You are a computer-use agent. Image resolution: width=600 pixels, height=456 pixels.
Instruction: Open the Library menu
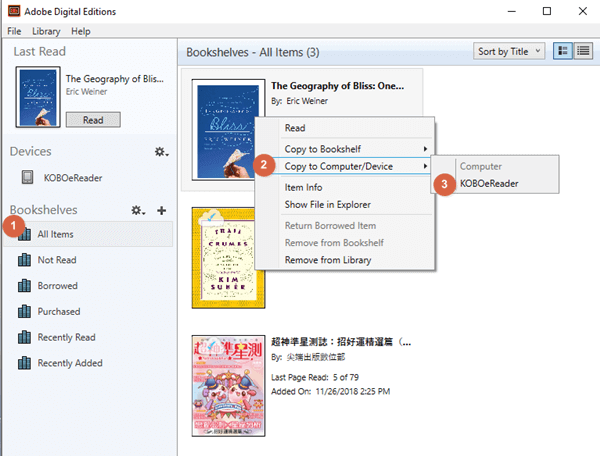(46, 31)
